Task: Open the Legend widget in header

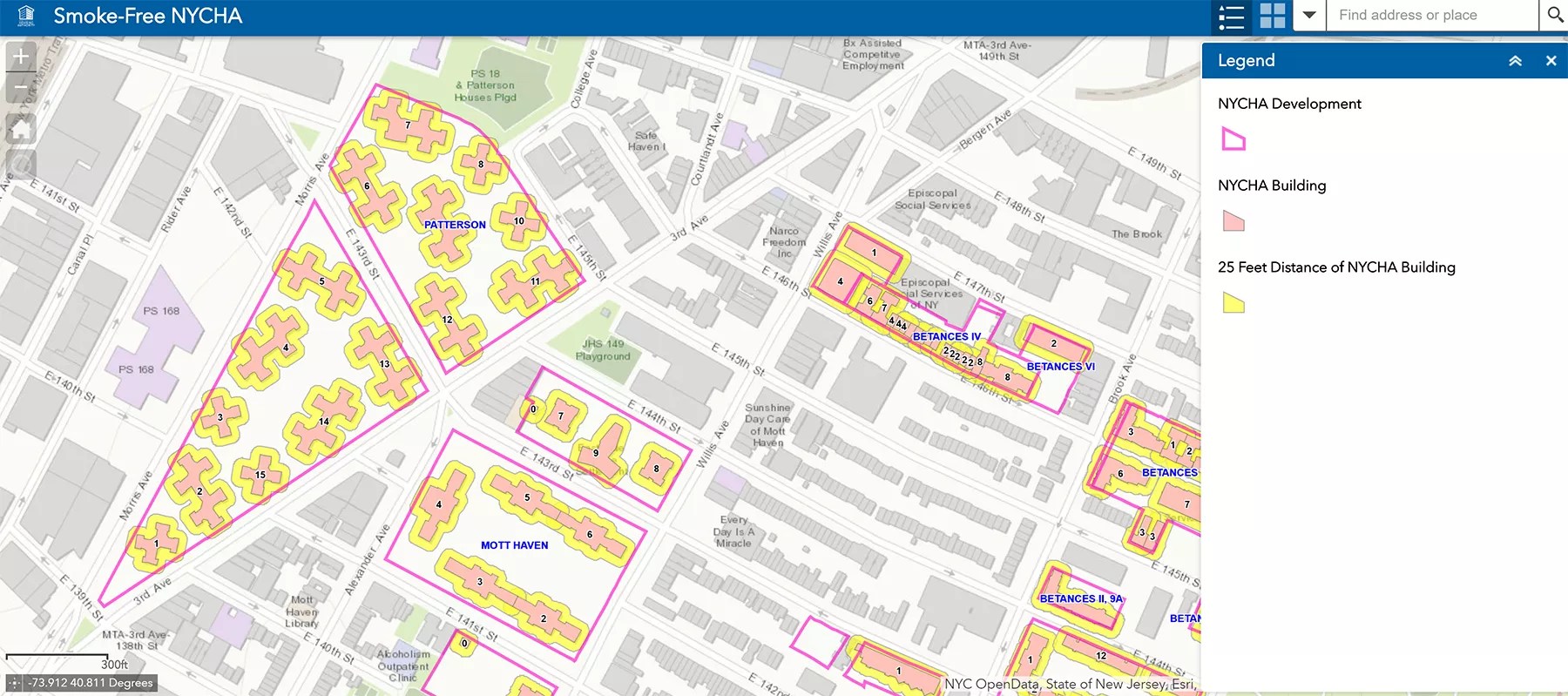Action: tap(1232, 17)
